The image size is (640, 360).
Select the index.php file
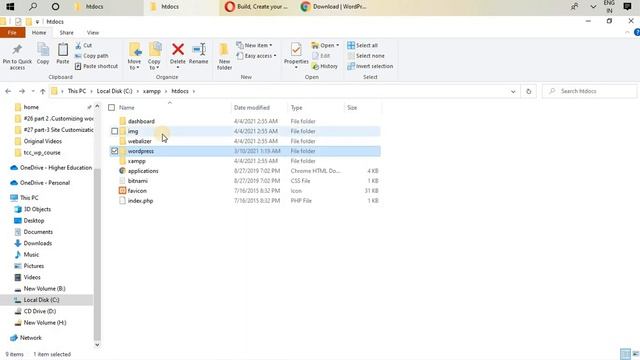[140, 201]
